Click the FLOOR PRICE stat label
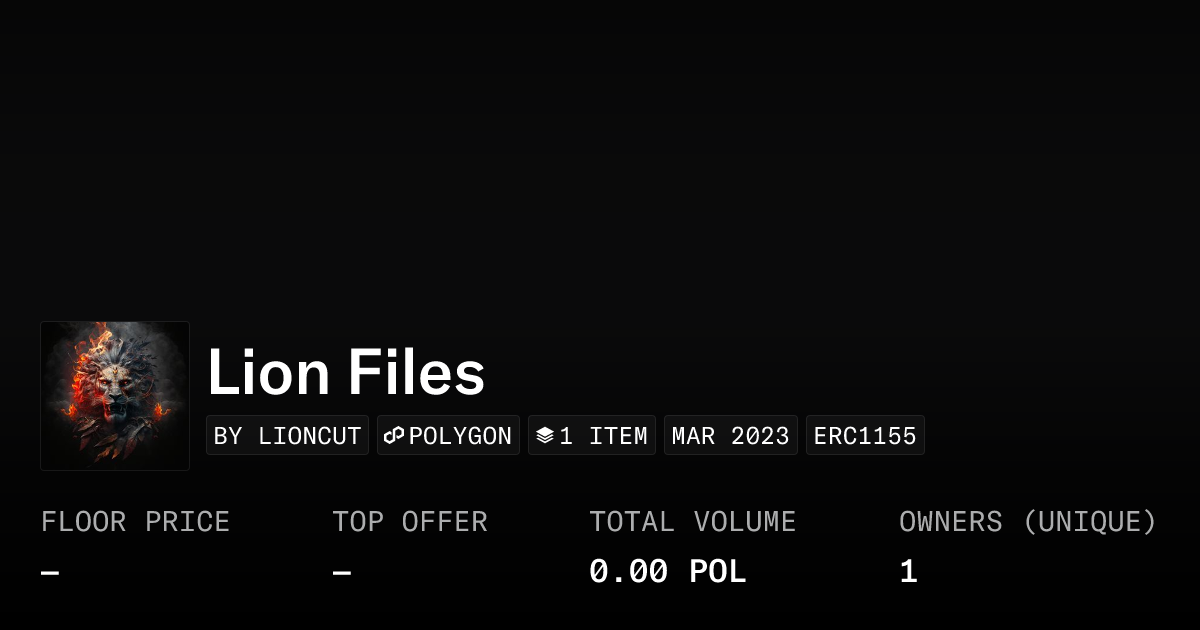Screen dimensions: 1200x630 pos(135,522)
